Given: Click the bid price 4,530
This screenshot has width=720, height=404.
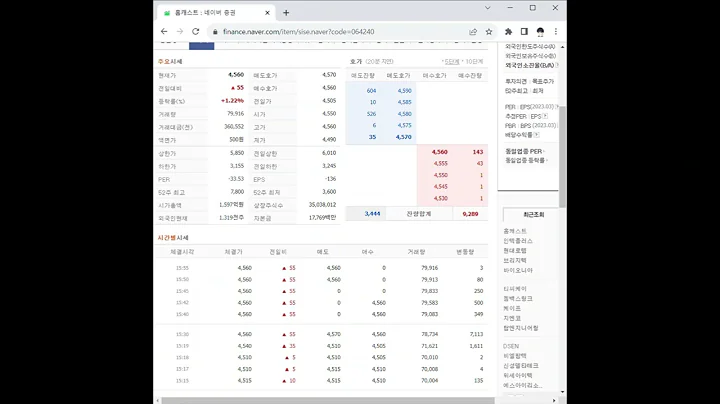Looking at the screenshot, I should pos(440,198).
